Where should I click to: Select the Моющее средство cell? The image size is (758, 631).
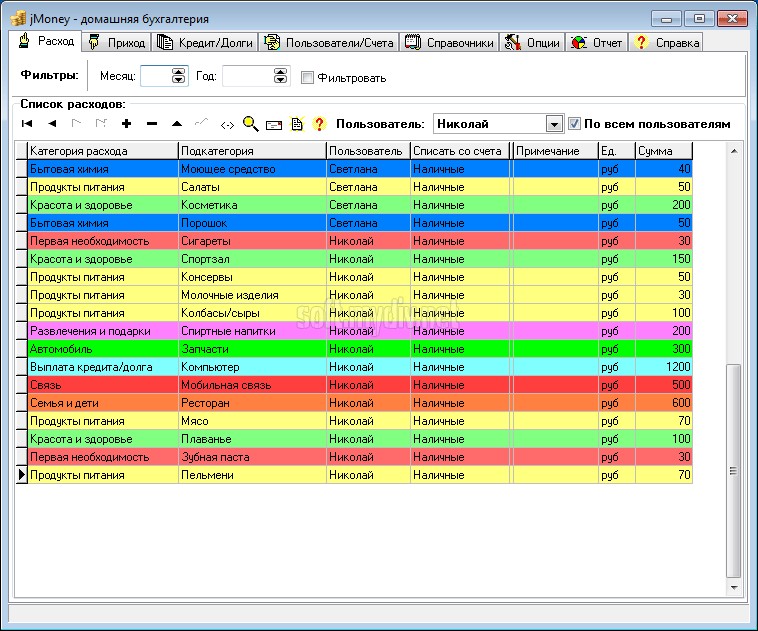coord(252,169)
